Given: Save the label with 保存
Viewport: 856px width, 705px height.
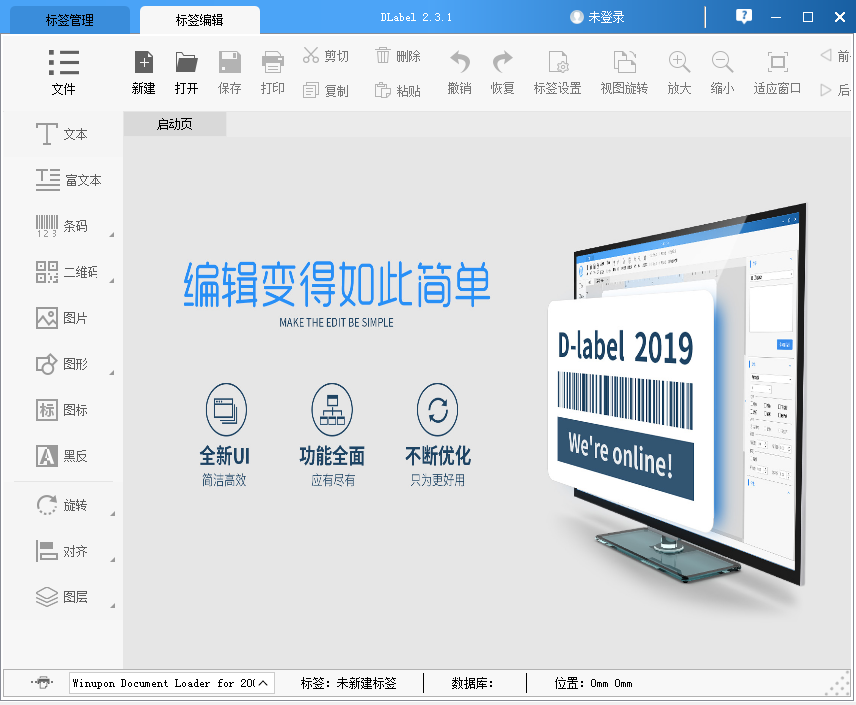Looking at the screenshot, I should pyautogui.click(x=229, y=73).
